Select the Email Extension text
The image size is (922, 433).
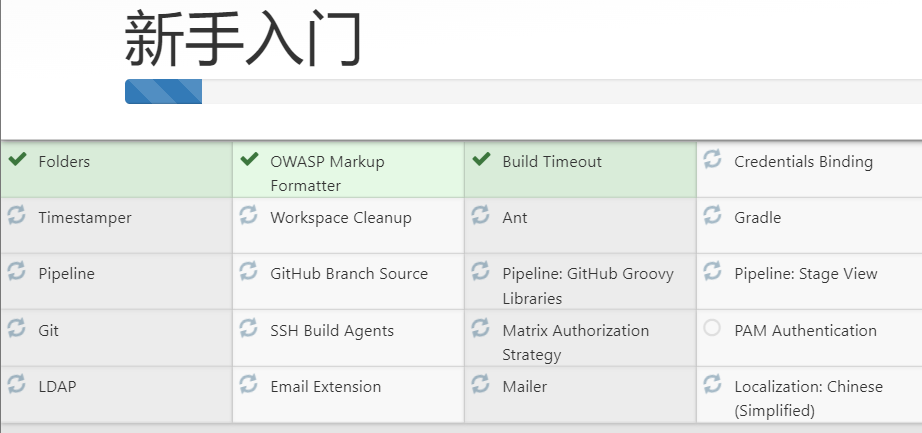326,387
